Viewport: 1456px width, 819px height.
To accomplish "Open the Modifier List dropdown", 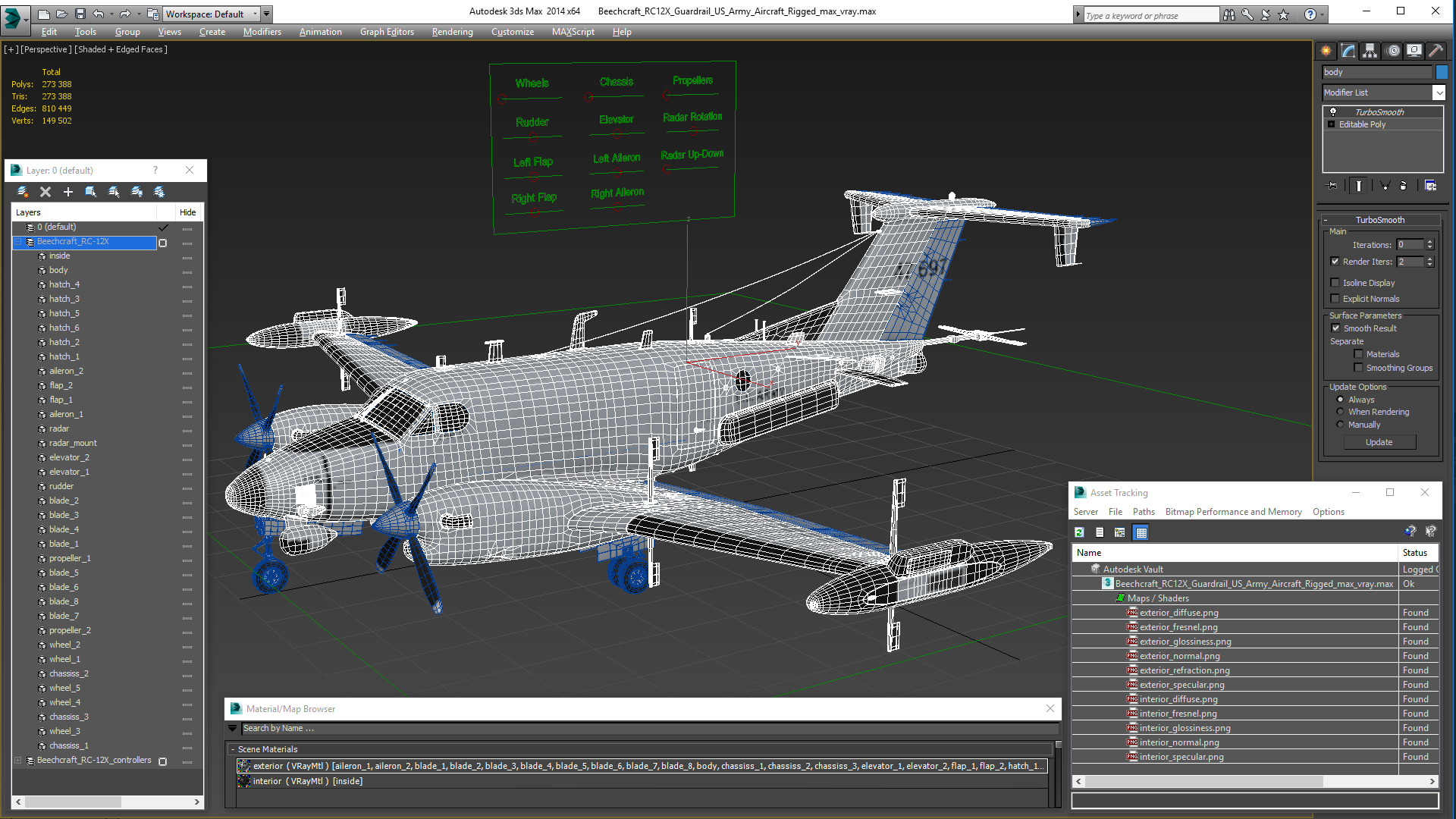I will pos(1439,93).
